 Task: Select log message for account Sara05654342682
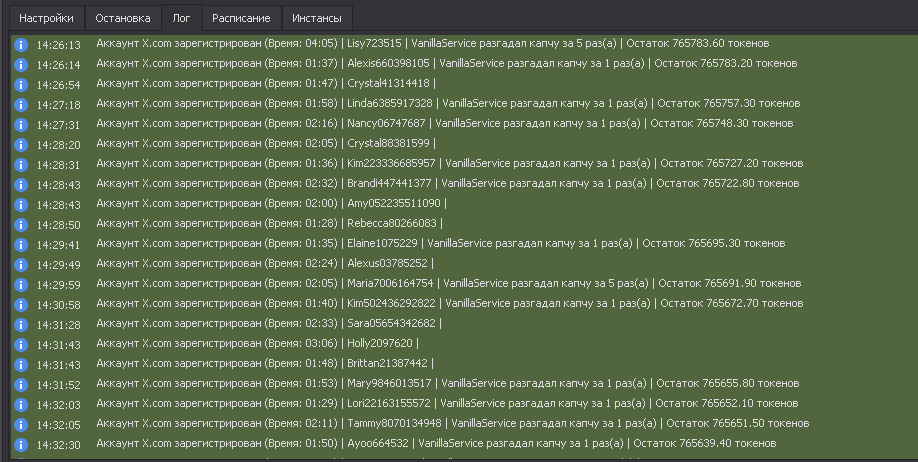coord(269,323)
